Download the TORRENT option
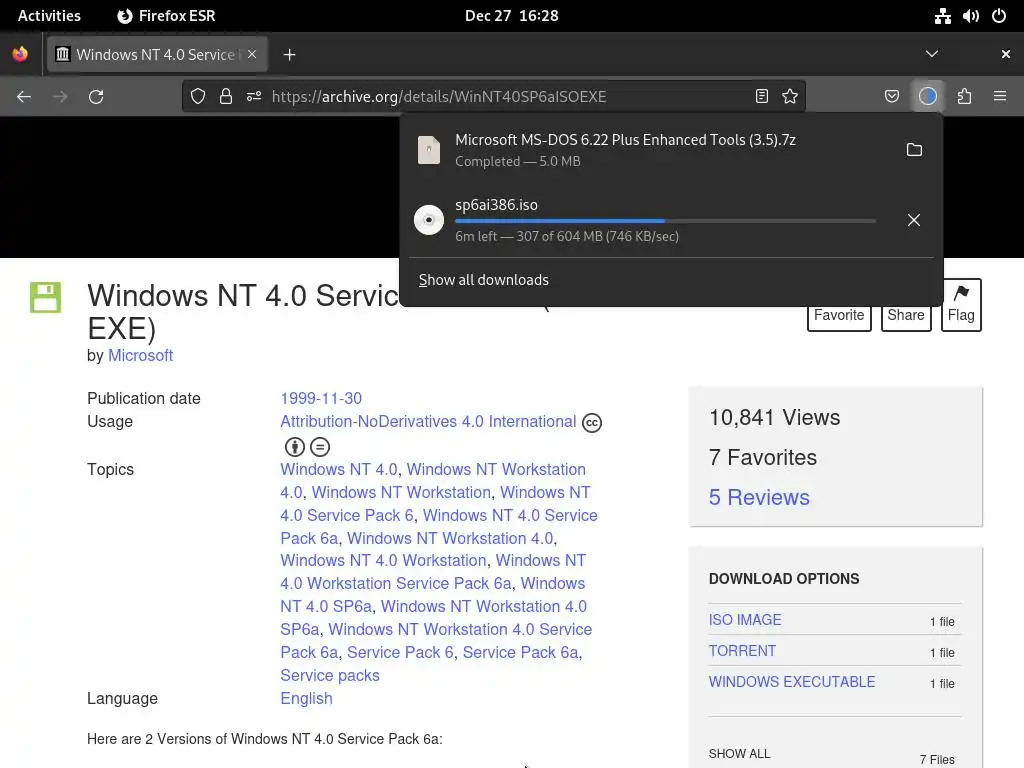 743,651
